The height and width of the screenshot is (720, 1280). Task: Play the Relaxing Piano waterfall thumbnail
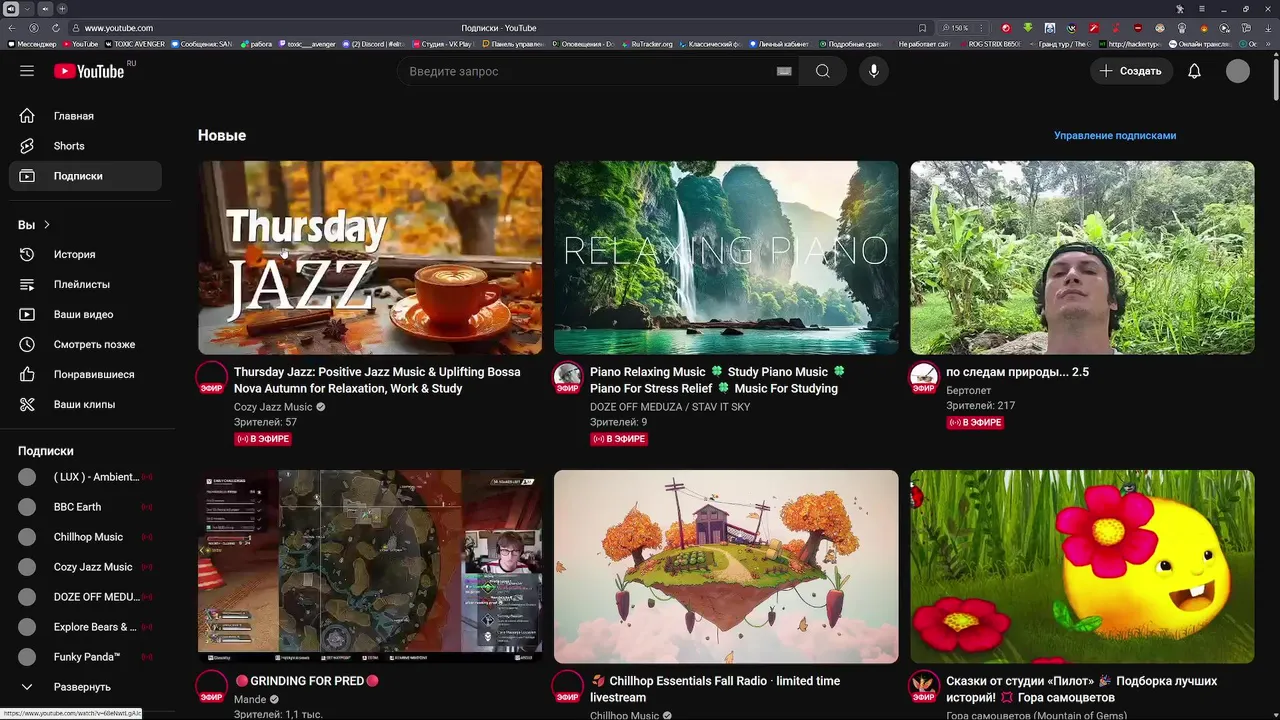pyautogui.click(x=726, y=258)
